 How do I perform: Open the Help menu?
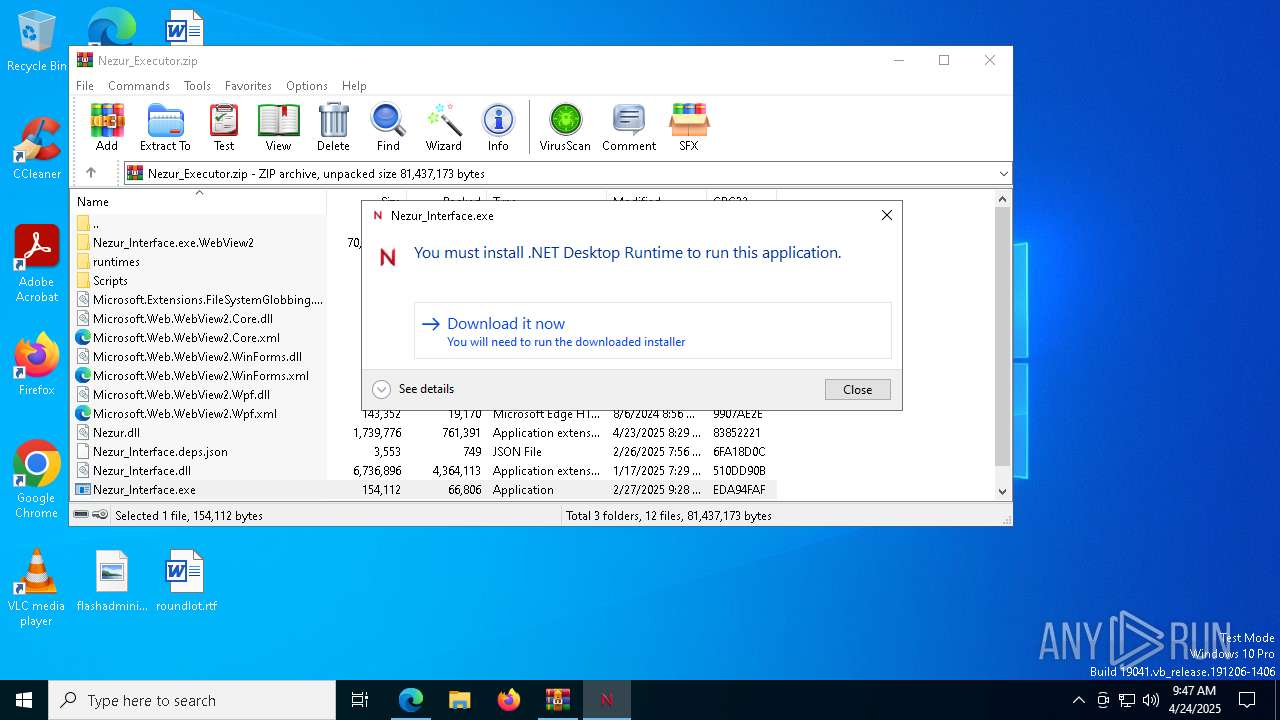click(x=354, y=86)
